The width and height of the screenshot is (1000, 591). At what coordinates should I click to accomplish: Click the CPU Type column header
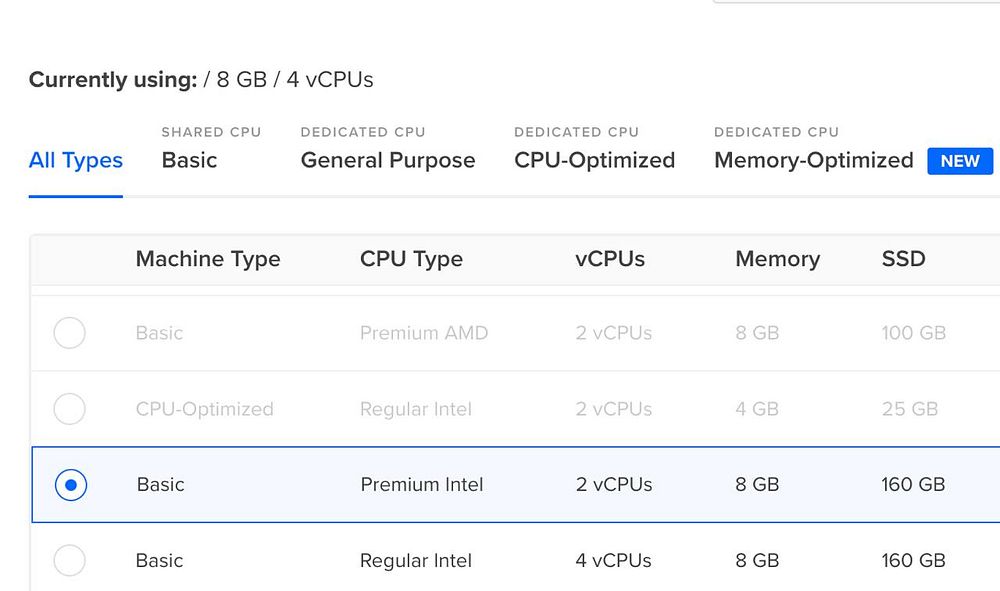(411, 260)
